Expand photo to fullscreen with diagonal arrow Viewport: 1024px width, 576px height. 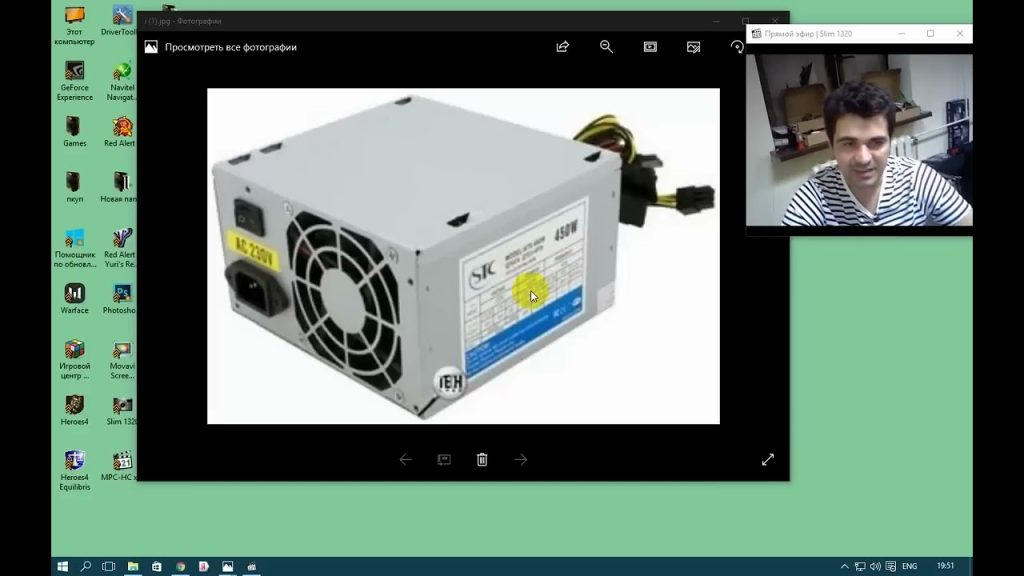[x=767, y=460]
